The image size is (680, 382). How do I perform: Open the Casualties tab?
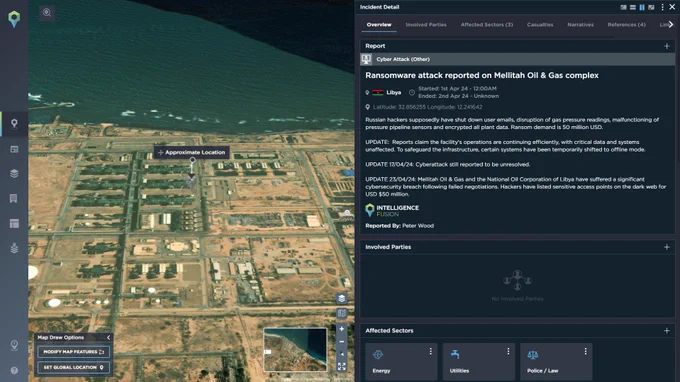pyautogui.click(x=540, y=25)
